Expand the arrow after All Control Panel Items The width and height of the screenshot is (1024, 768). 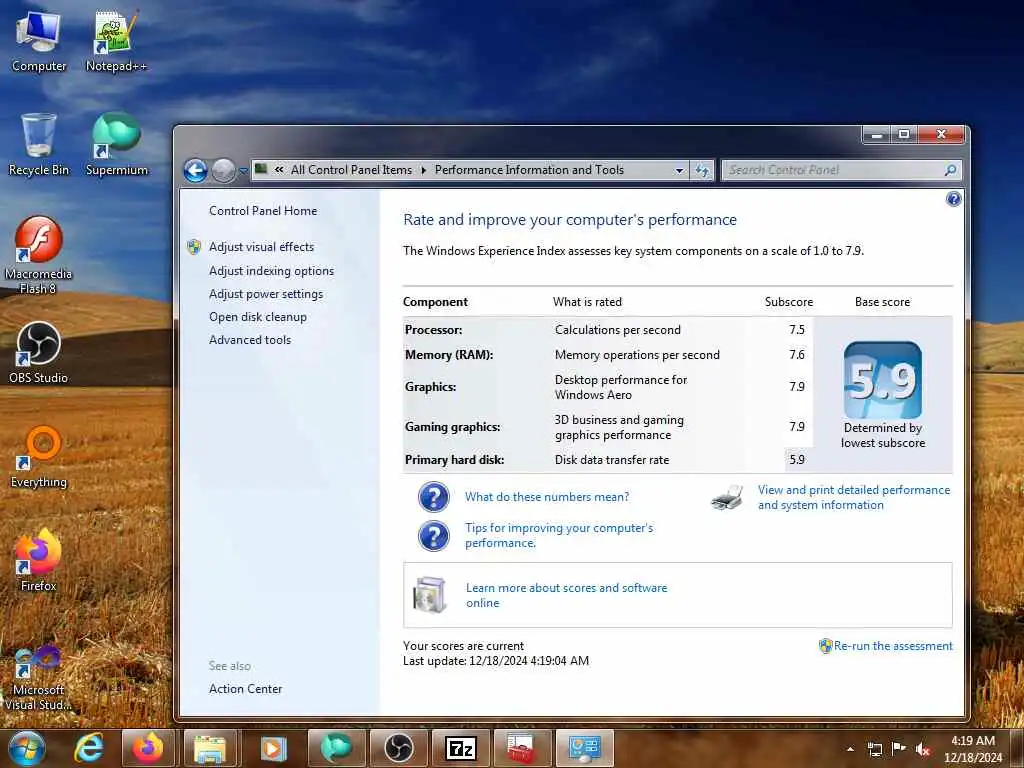pos(423,170)
